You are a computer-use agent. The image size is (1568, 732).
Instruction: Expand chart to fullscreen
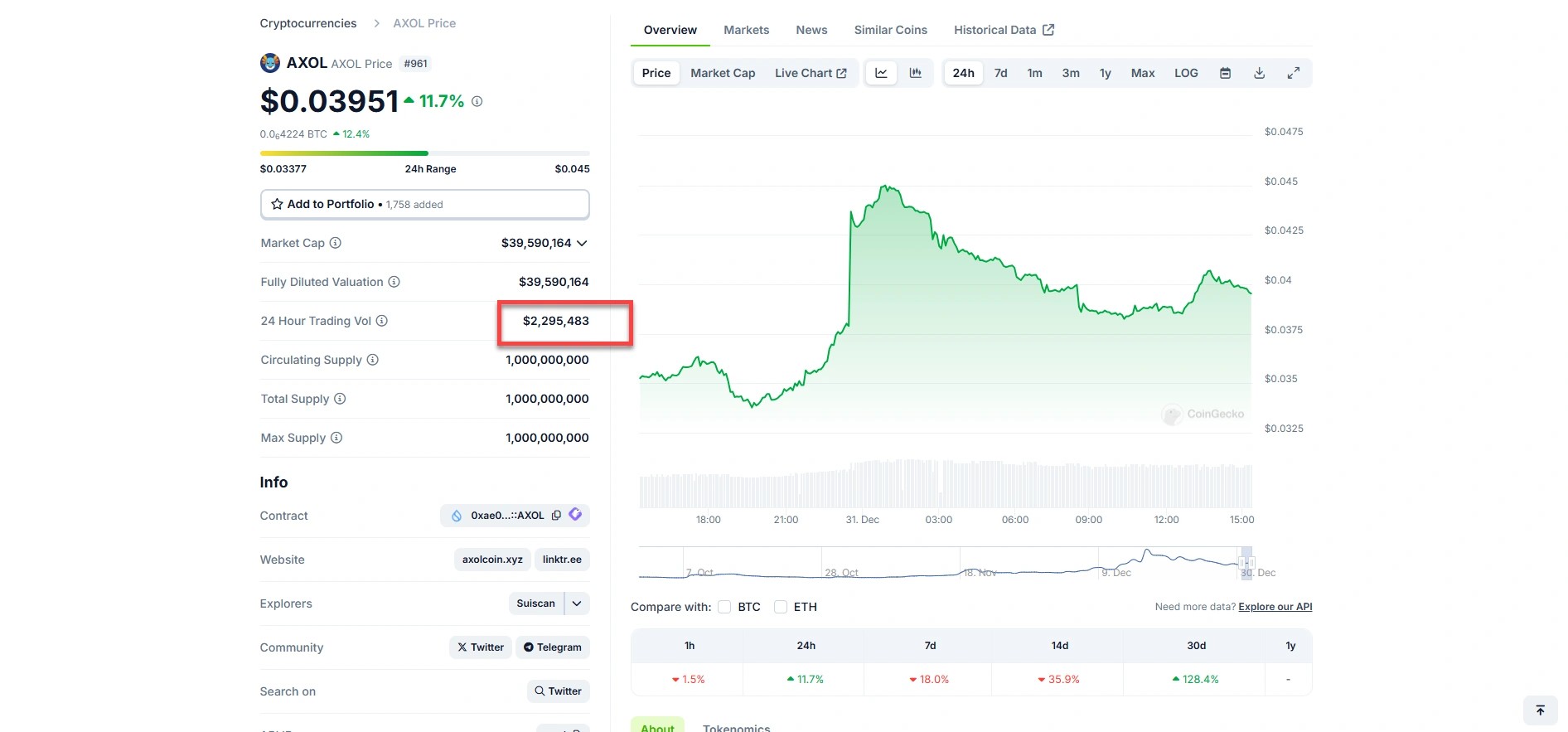pyautogui.click(x=1293, y=73)
